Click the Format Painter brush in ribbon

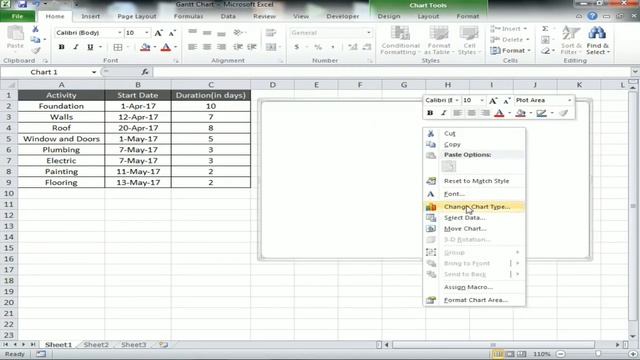[x=36, y=50]
